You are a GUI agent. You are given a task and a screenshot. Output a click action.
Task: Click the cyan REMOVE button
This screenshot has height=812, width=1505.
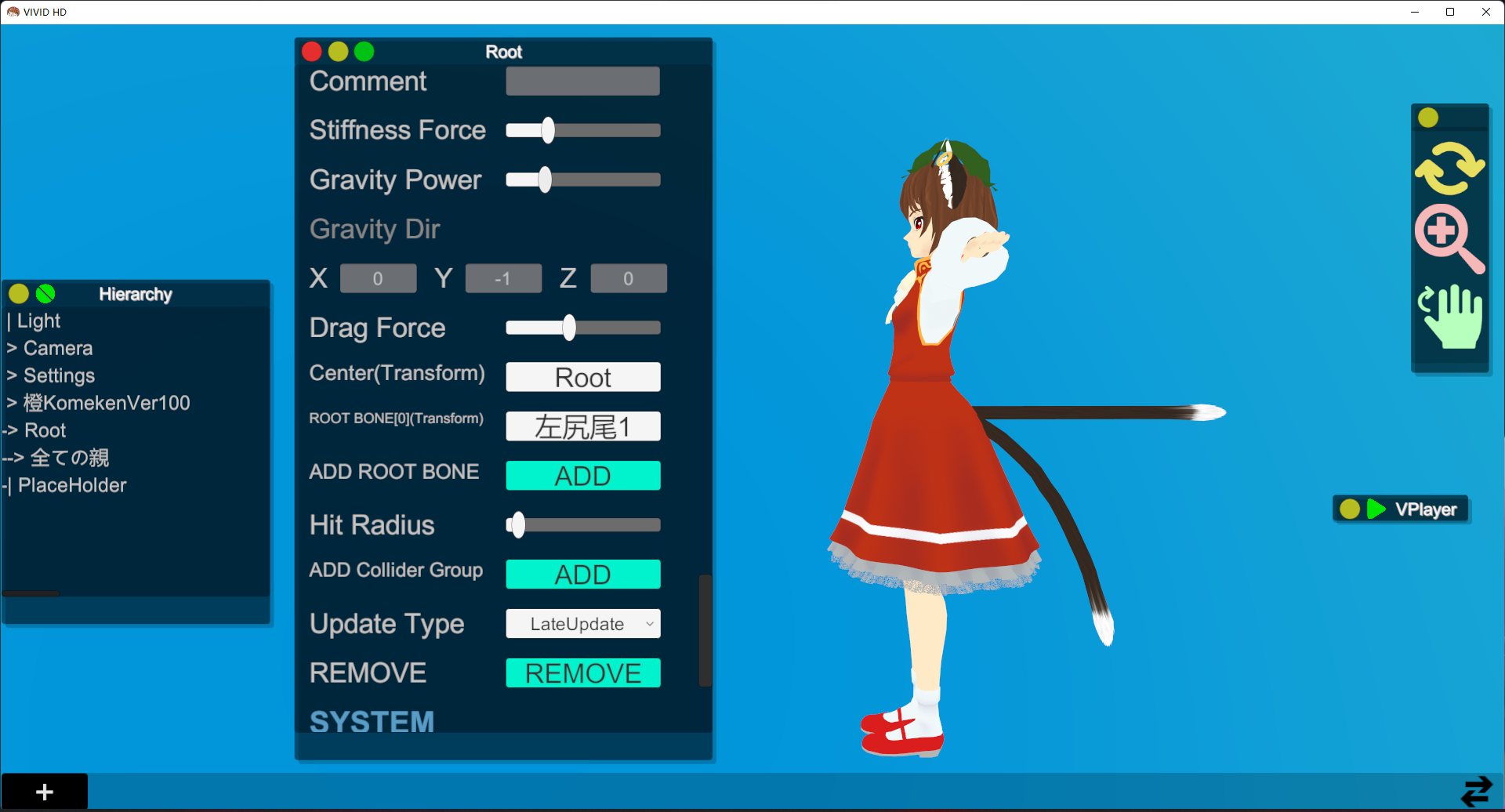coord(582,673)
